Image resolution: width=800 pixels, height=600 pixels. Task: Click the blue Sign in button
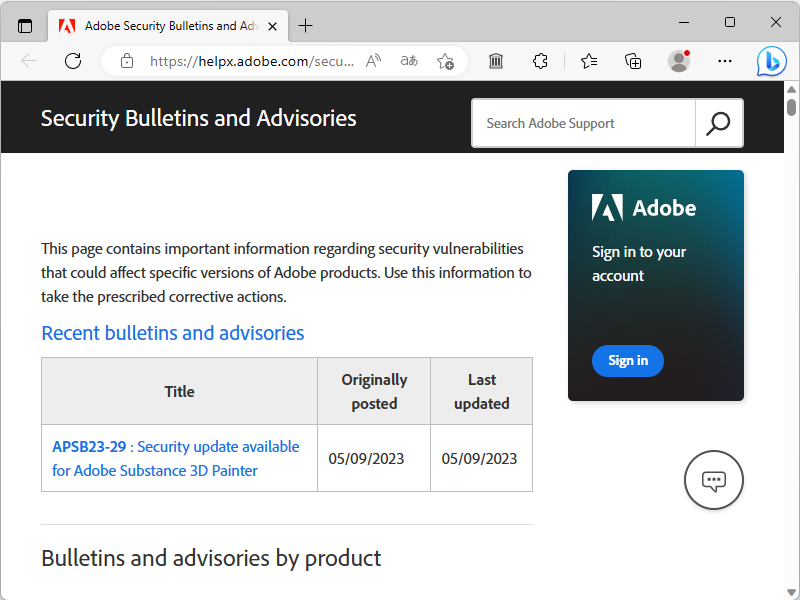(627, 360)
